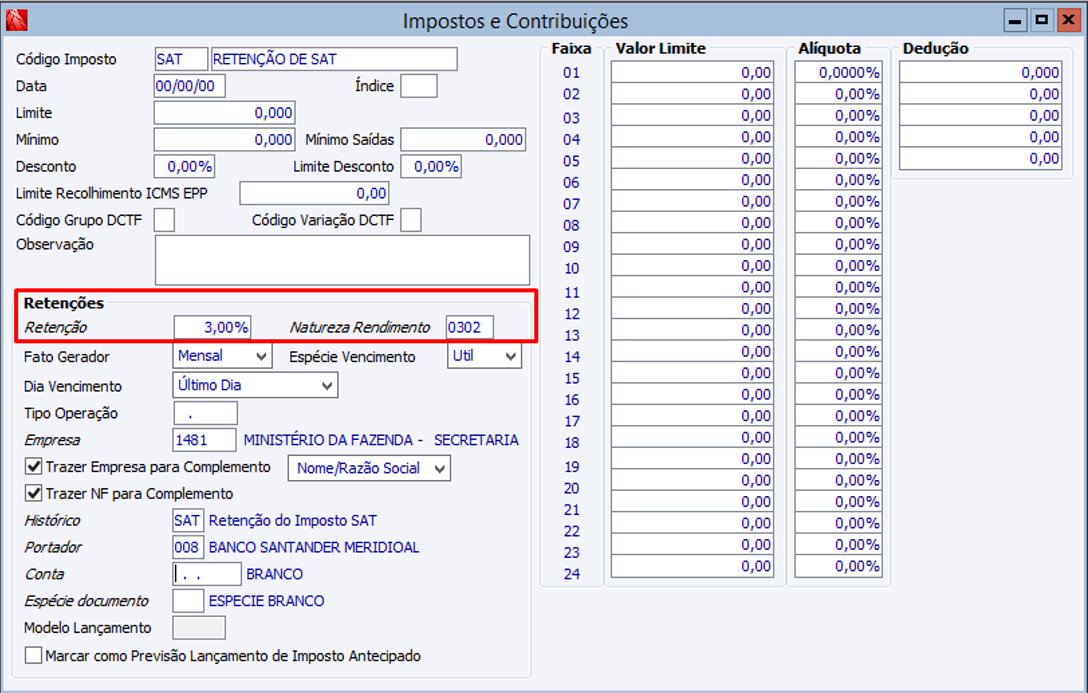Click the Código Grupo DCTF box
The height and width of the screenshot is (693, 1088).
pyautogui.click(x=164, y=220)
